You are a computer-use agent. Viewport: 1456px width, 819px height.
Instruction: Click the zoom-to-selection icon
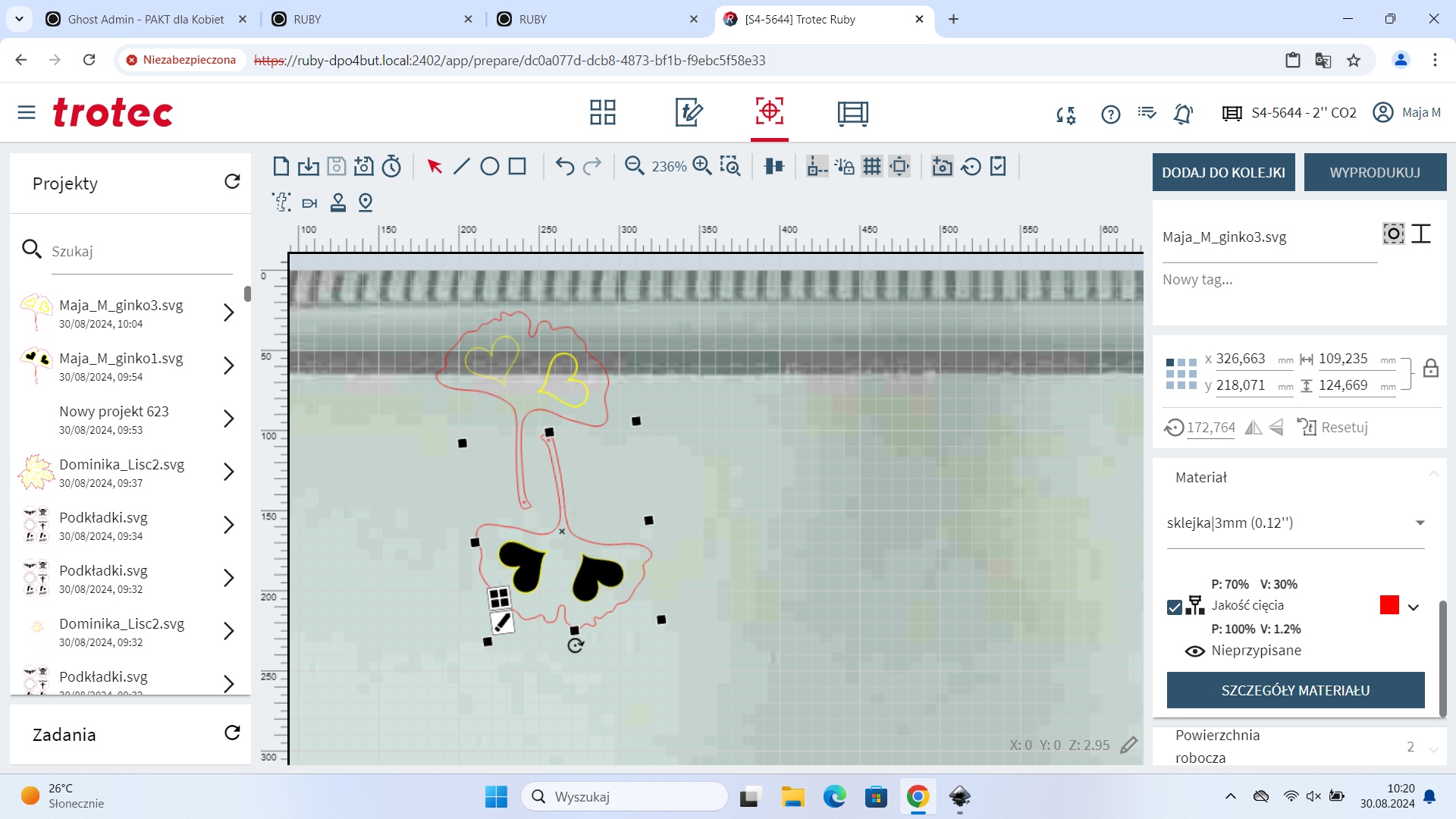pyautogui.click(x=730, y=166)
